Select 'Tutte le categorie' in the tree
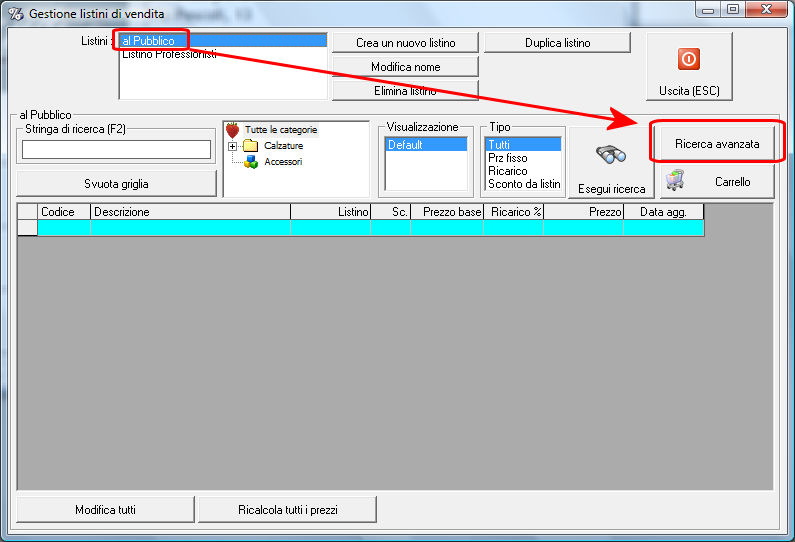This screenshot has height=542, width=795. coord(281,130)
